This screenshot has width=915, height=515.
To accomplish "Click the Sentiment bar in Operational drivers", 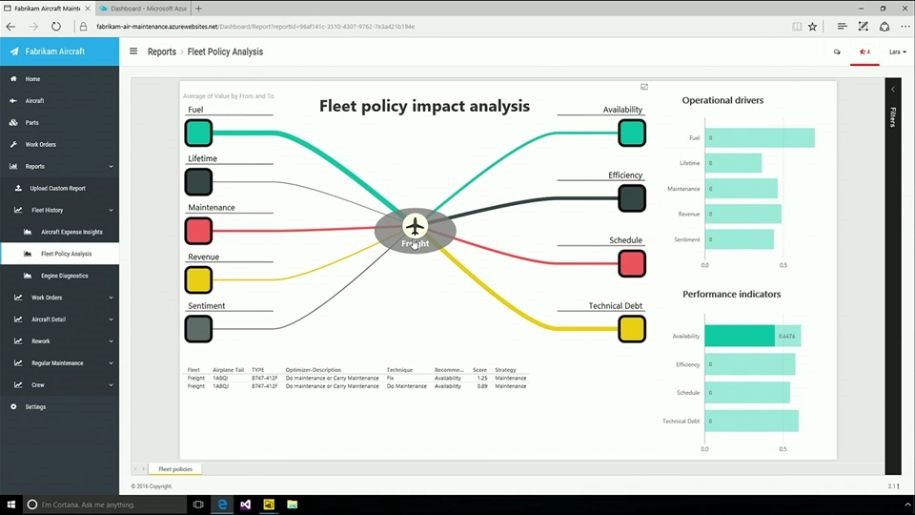I will [739, 240].
